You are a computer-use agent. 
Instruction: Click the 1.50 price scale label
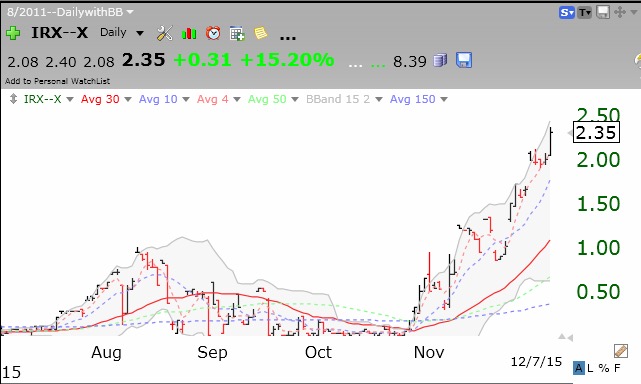pyautogui.click(x=598, y=204)
